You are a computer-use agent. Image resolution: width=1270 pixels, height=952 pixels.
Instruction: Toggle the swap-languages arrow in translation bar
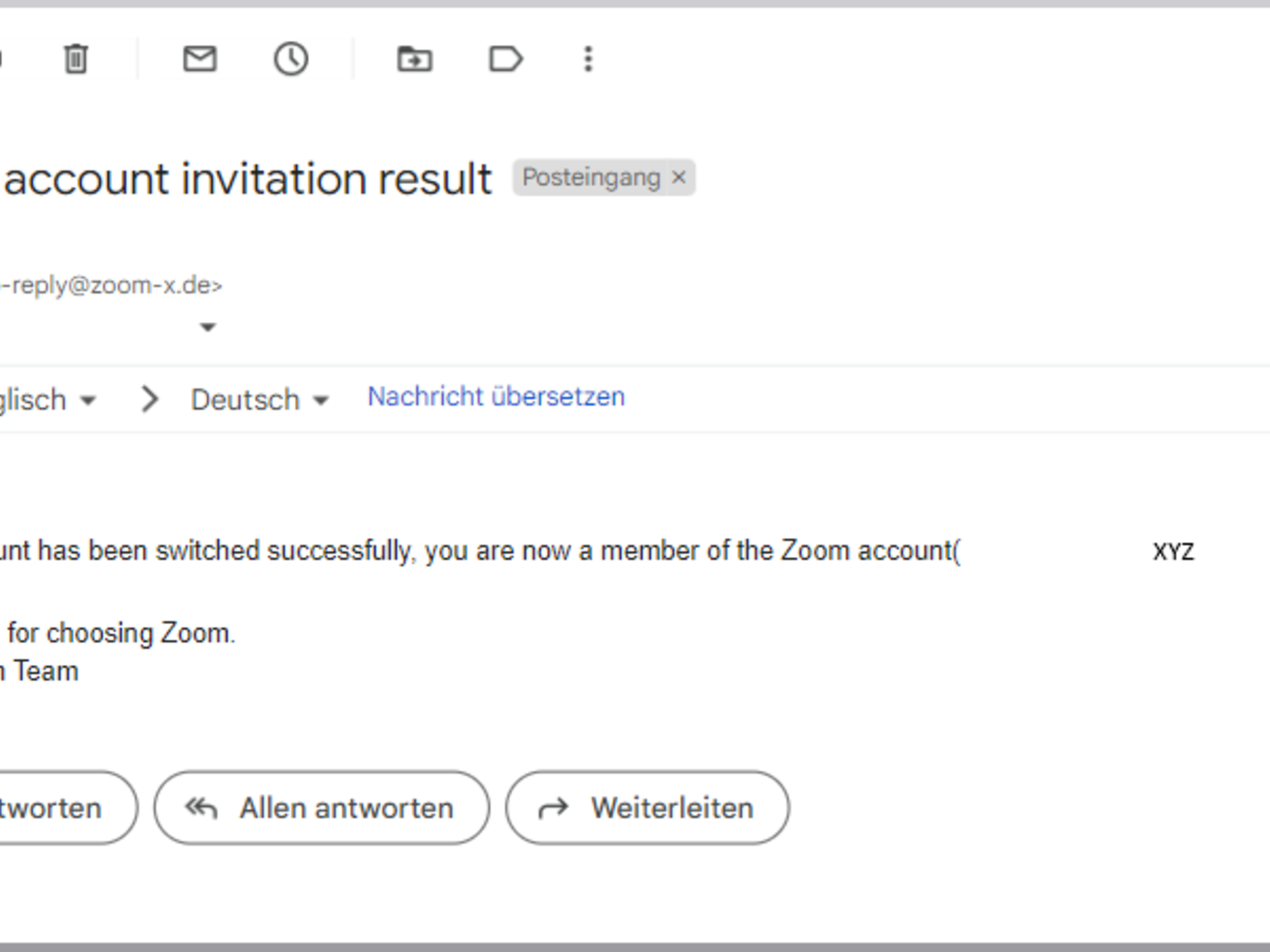coord(149,399)
